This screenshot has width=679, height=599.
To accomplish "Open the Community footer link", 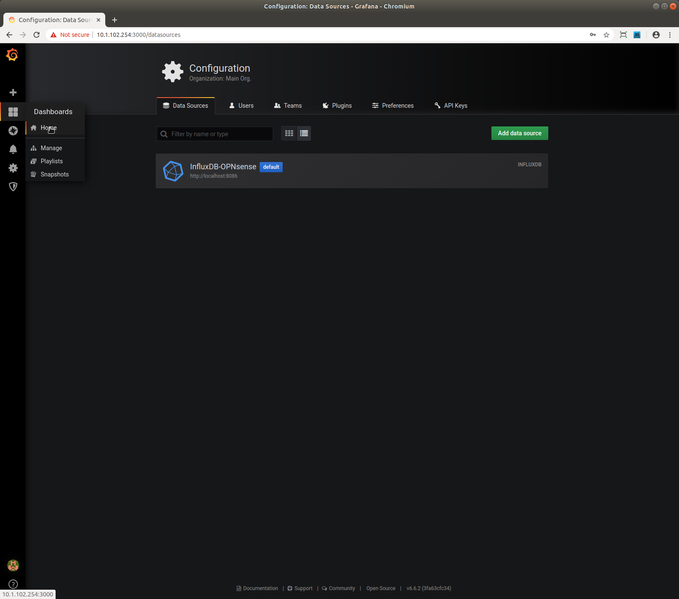I will (338, 588).
